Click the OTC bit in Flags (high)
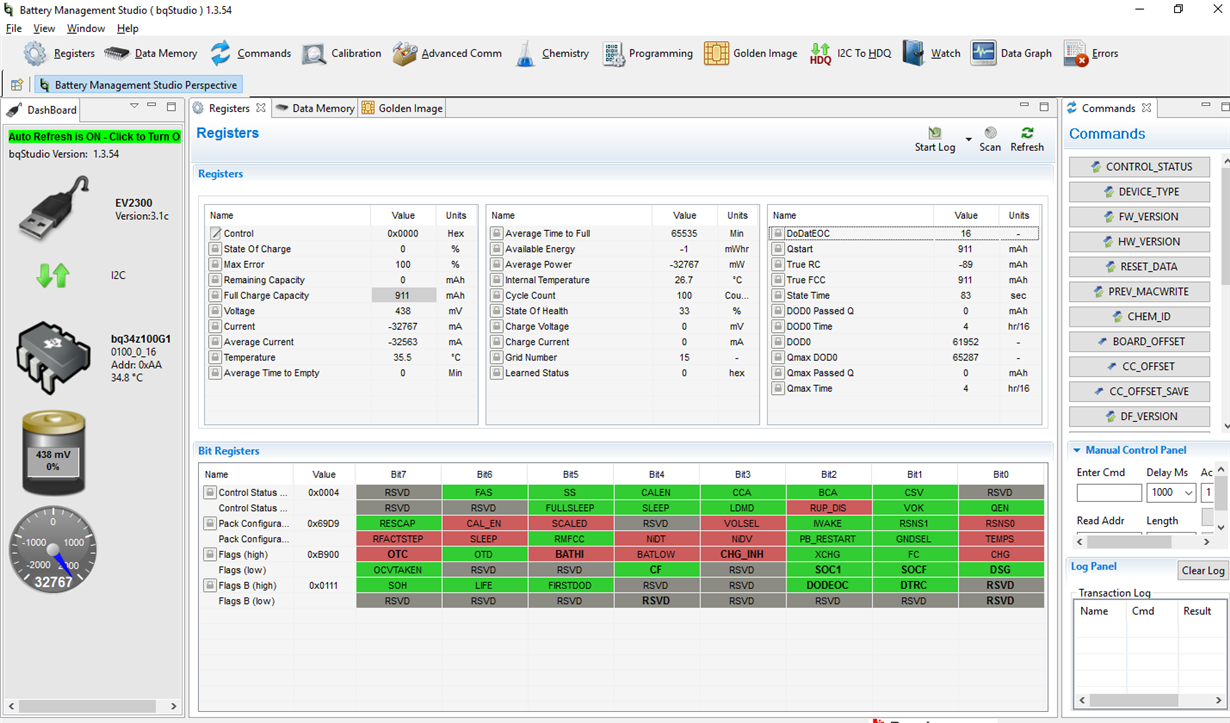 [x=398, y=554]
